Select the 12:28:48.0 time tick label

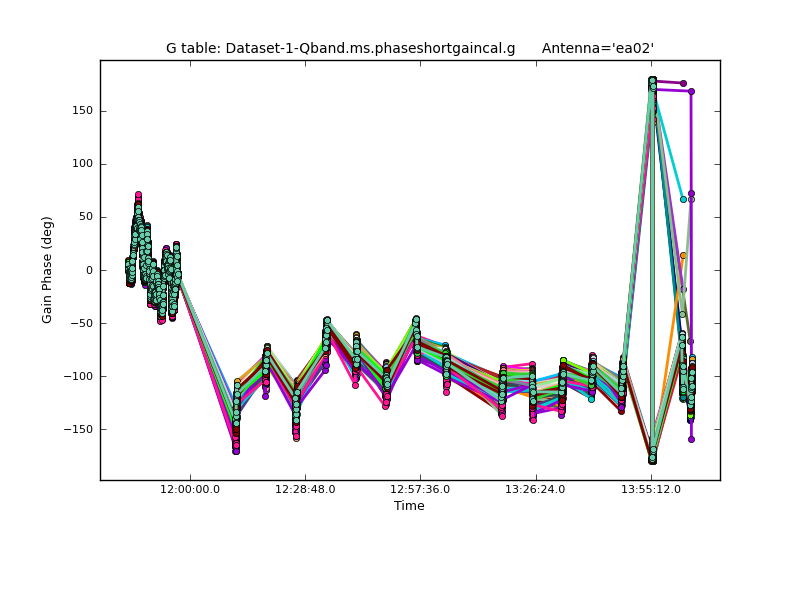coord(305,489)
